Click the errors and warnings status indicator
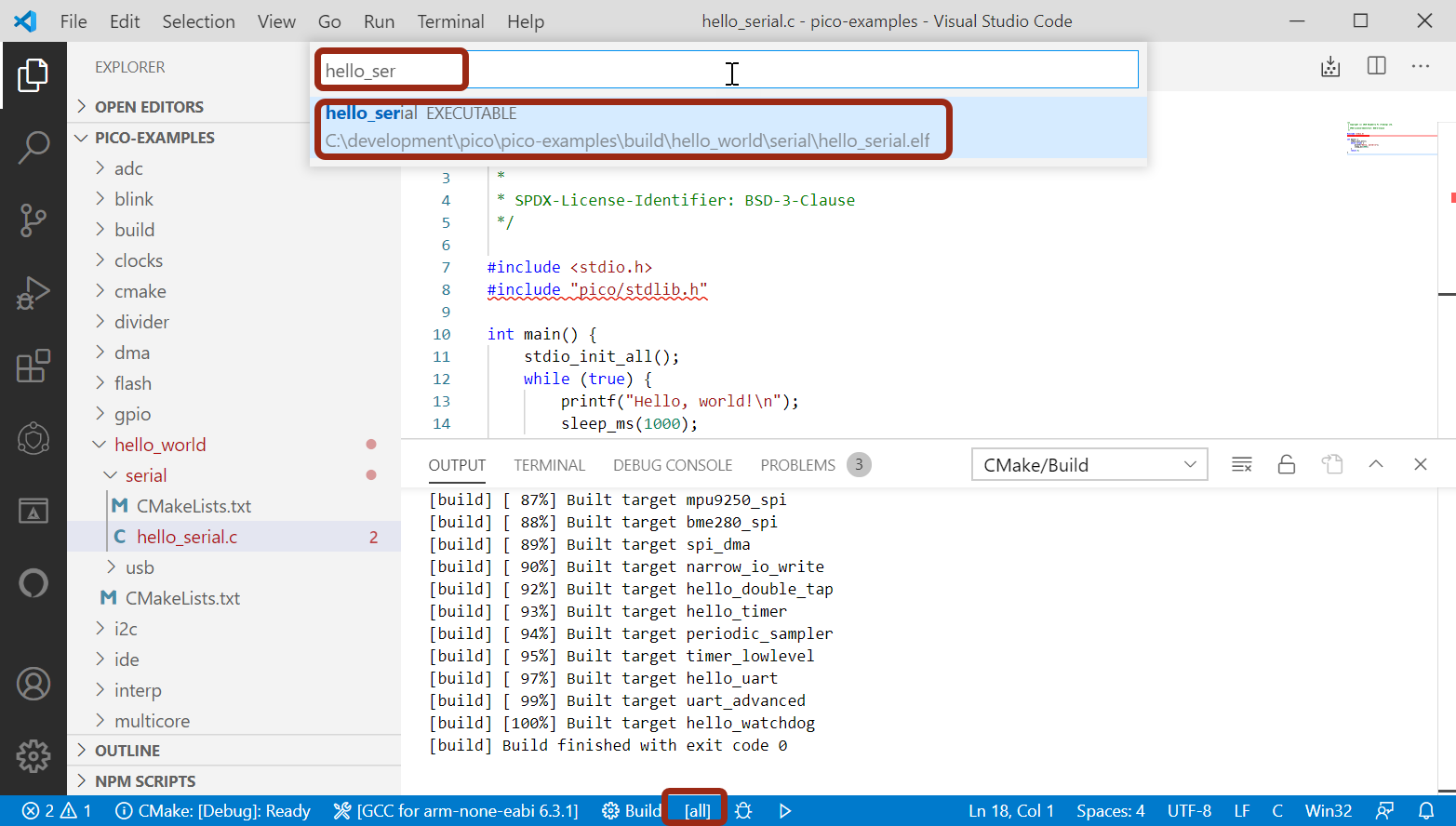Viewport: 1456px width, 826px height. [x=57, y=811]
